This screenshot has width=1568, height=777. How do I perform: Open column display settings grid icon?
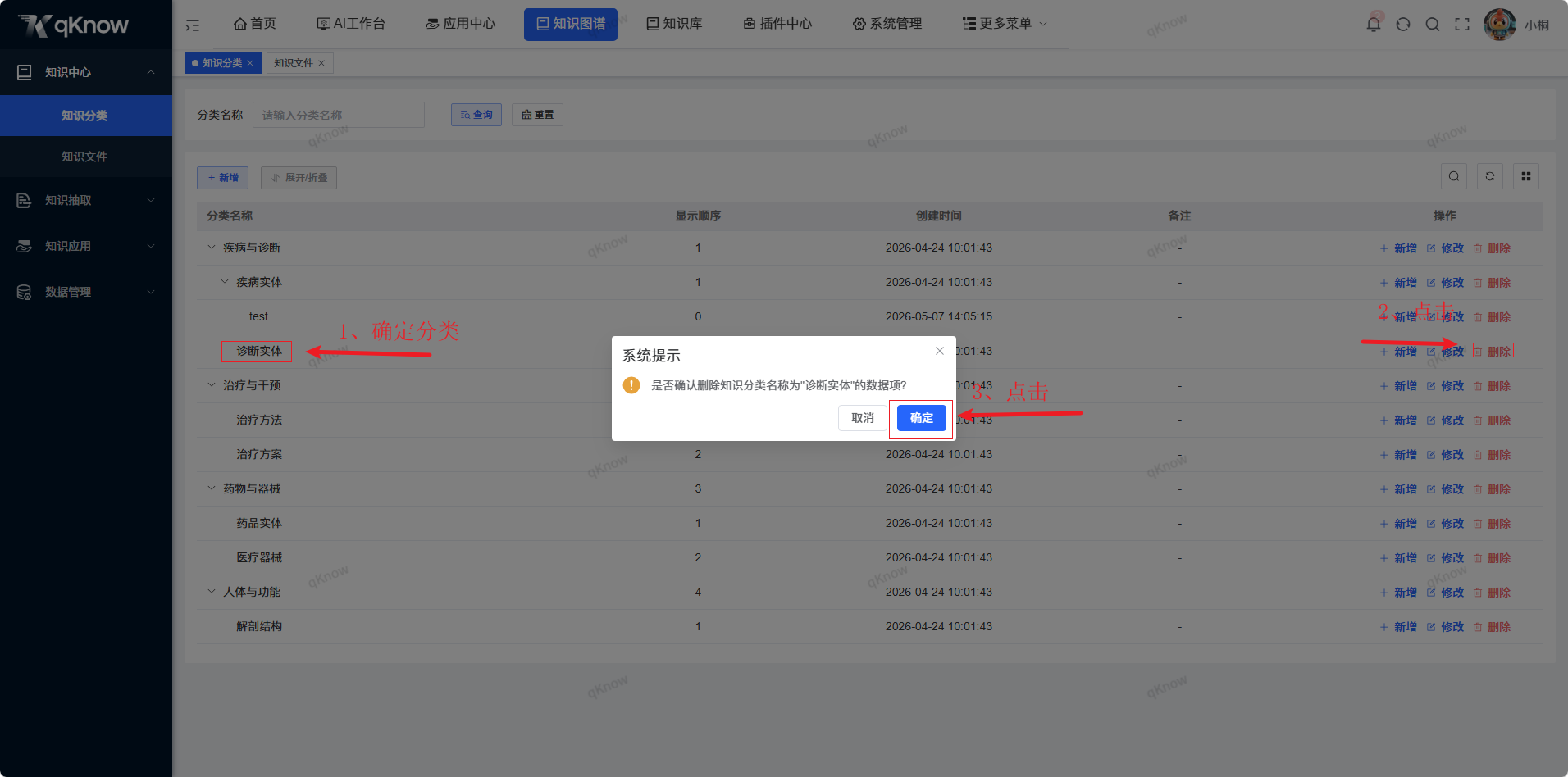[x=1526, y=176]
